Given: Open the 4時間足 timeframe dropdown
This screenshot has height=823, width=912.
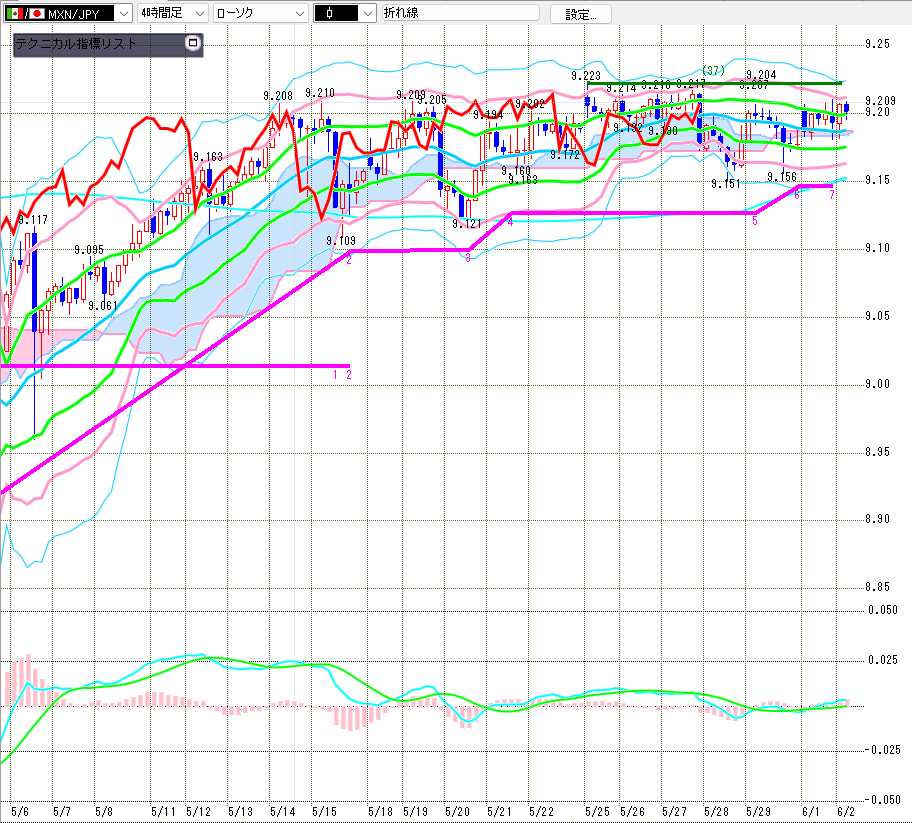Looking at the screenshot, I should 173,13.
